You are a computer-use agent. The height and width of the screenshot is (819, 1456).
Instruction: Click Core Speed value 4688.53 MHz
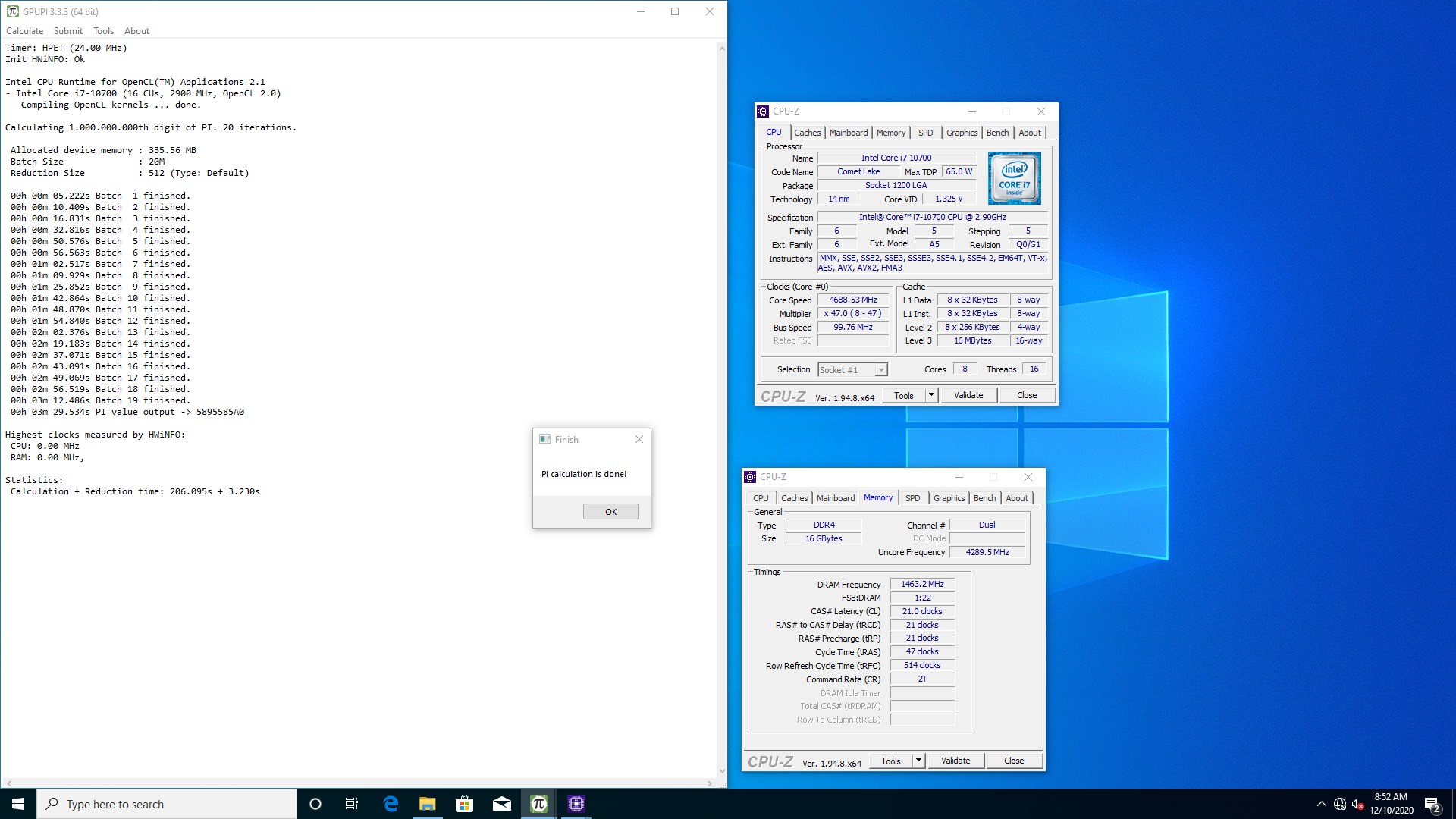853,300
